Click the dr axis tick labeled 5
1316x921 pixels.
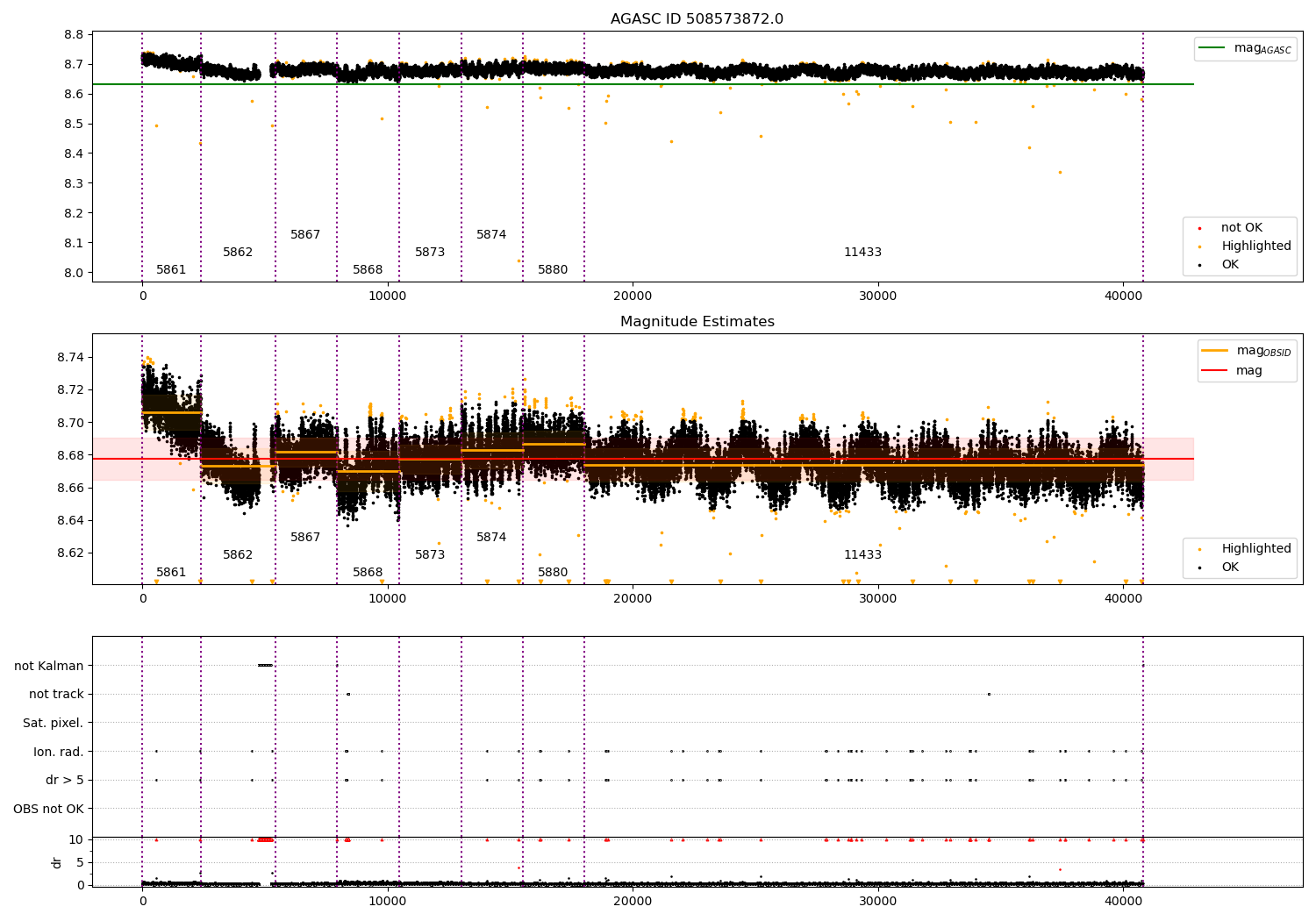[x=80, y=863]
